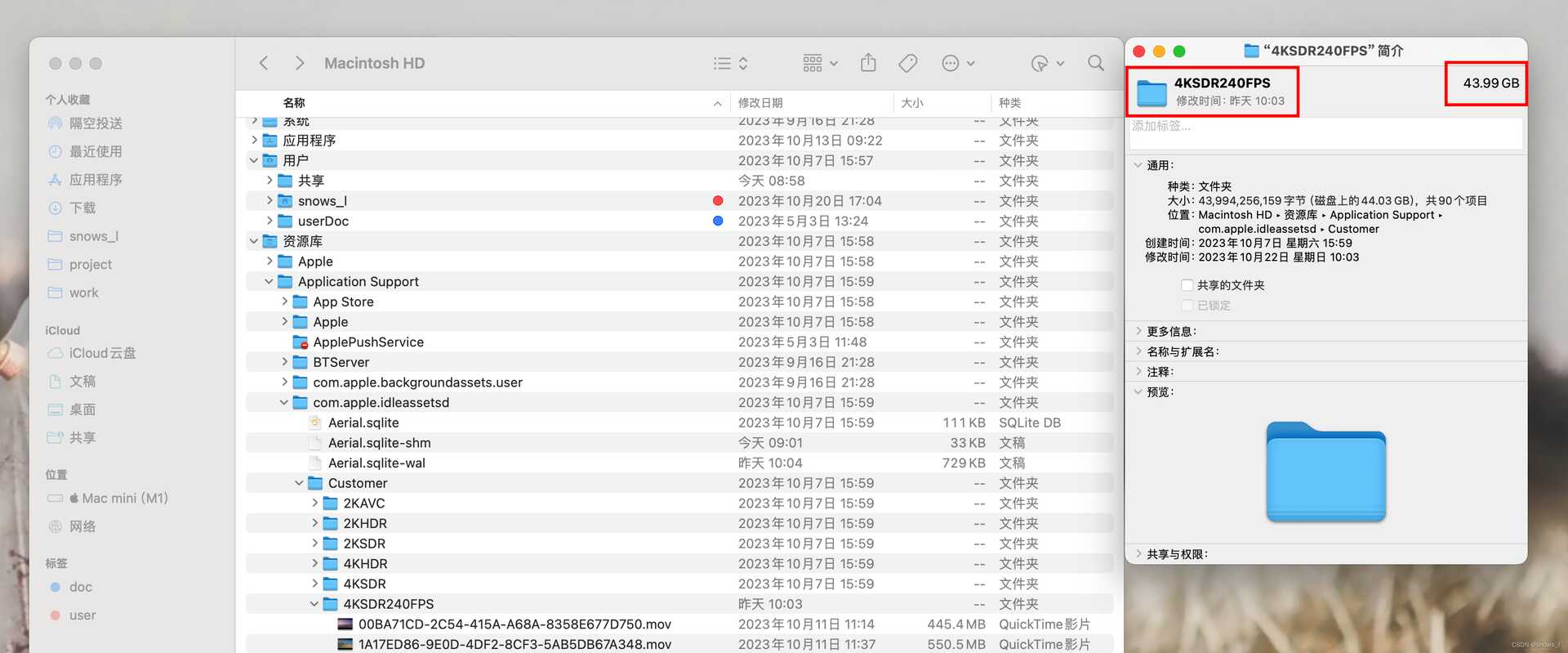1568x653 pixels.
Task: Expand the 共享与权限 section
Action: [x=1138, y=553]
